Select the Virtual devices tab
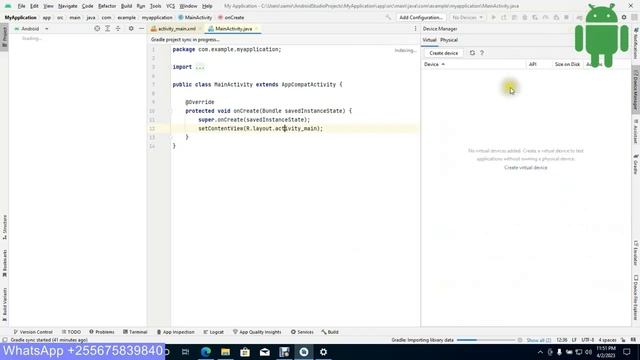The height and width of the screenshot is (360, 640). 429,40
